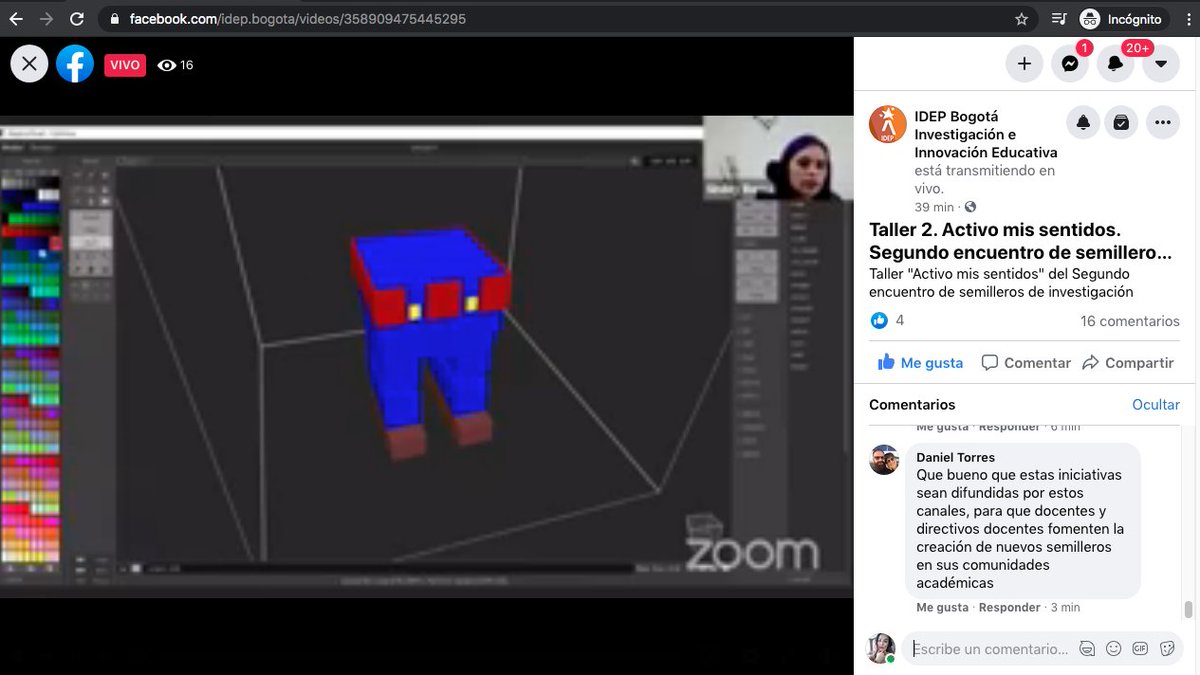1200x675 pixels.
Task: Bookmark this page with the star
Action: pos(1021,19)
